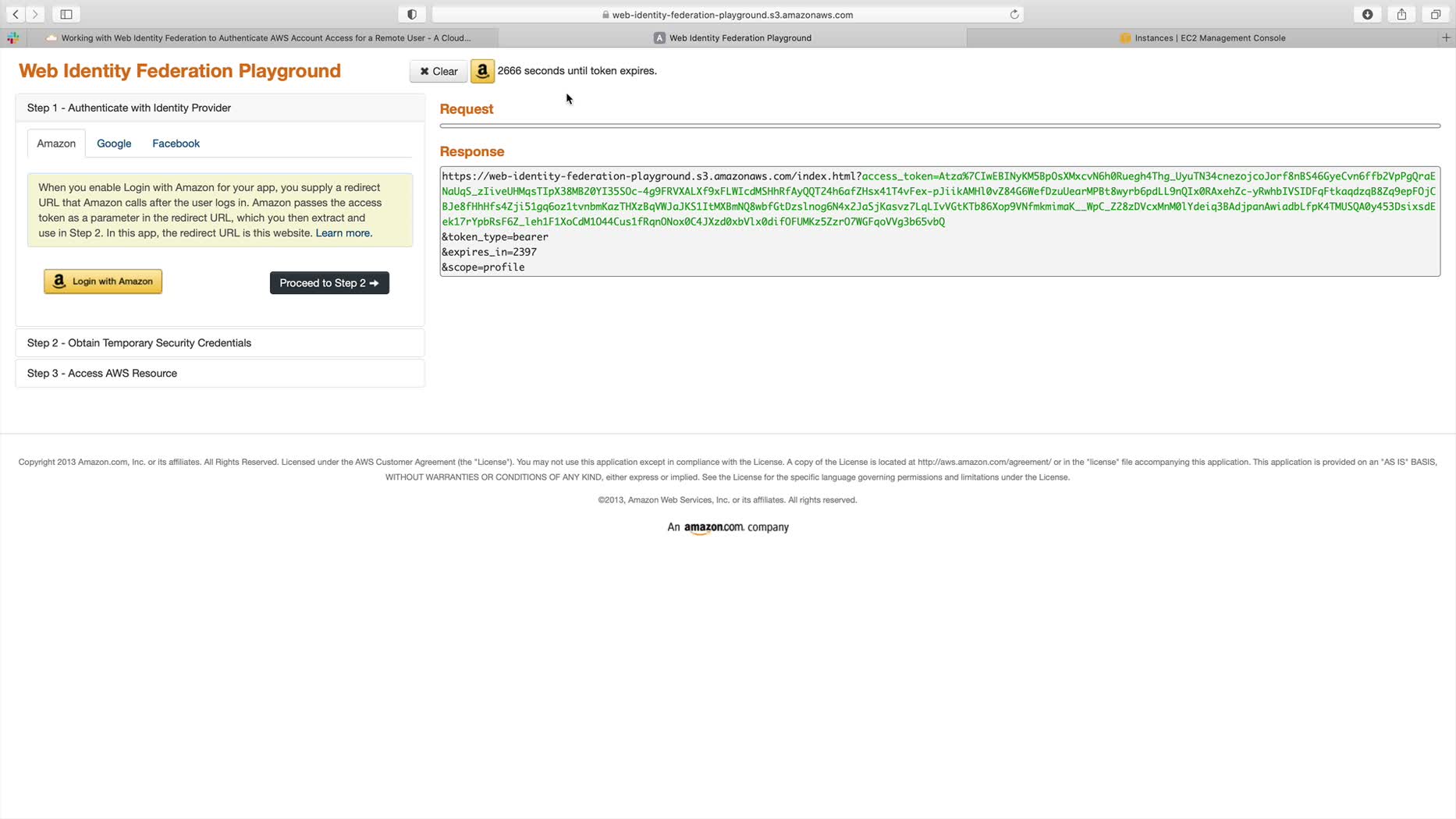The width and height of the screenshot is (1456, 819).
Task: Select the Amazon identity provider tab
Action: [56, 144]
